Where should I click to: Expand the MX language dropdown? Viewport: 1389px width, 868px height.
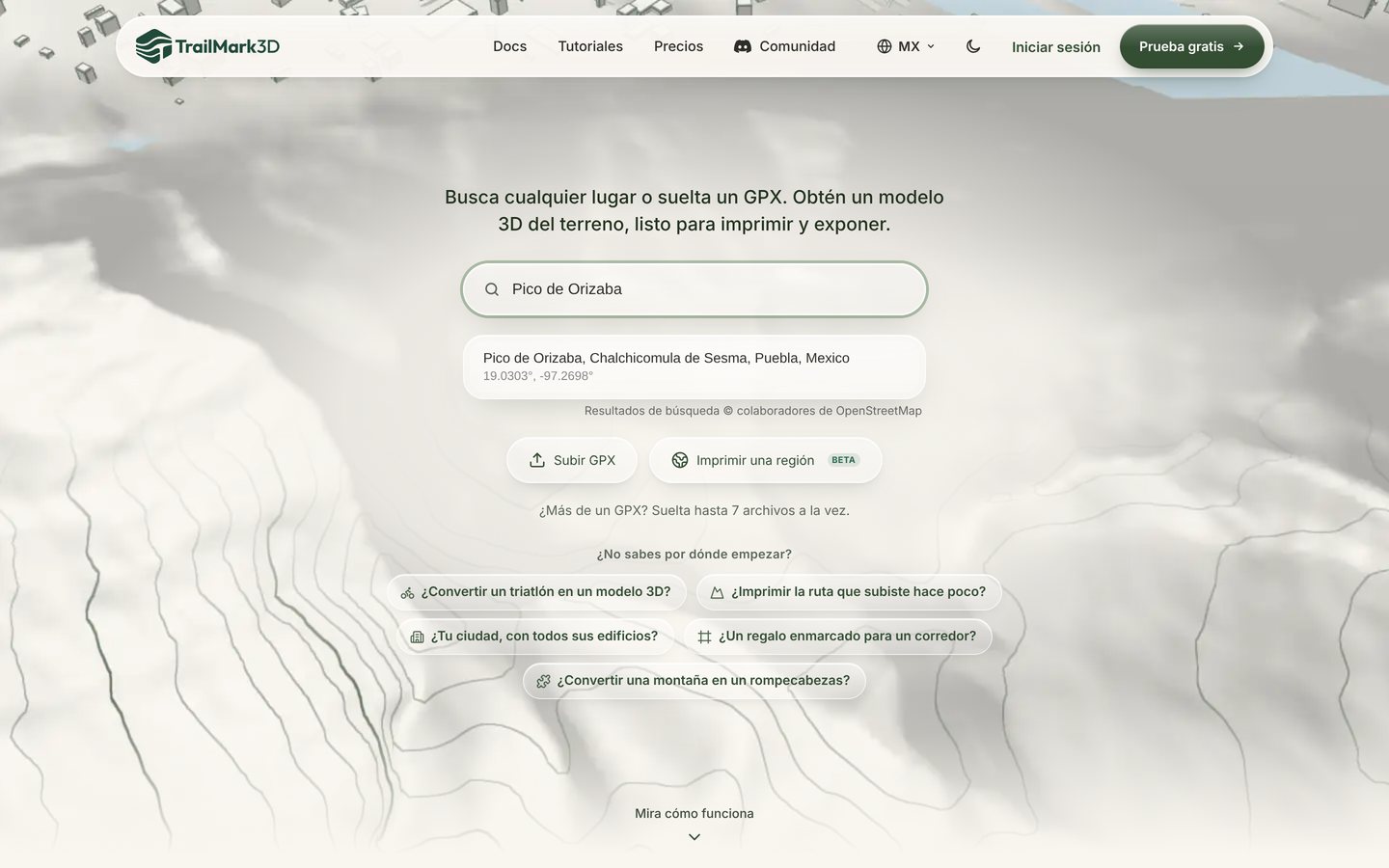[906, 46]
